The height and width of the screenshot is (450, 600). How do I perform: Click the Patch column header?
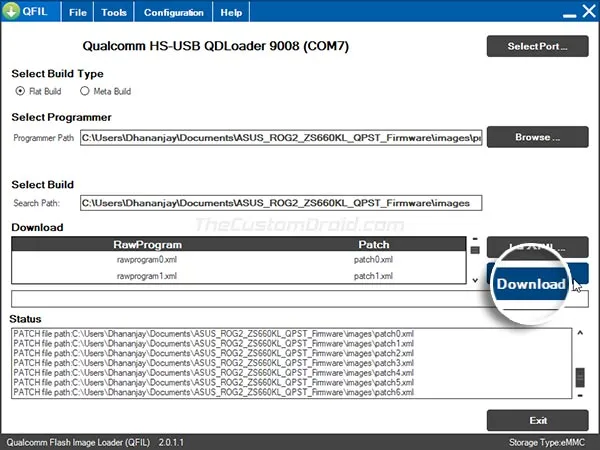tap(374, 245)
